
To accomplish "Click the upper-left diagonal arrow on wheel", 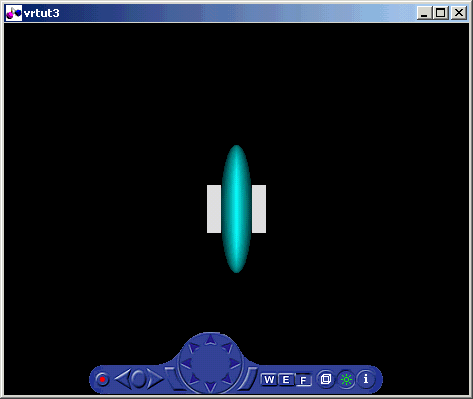I will 193,347.
